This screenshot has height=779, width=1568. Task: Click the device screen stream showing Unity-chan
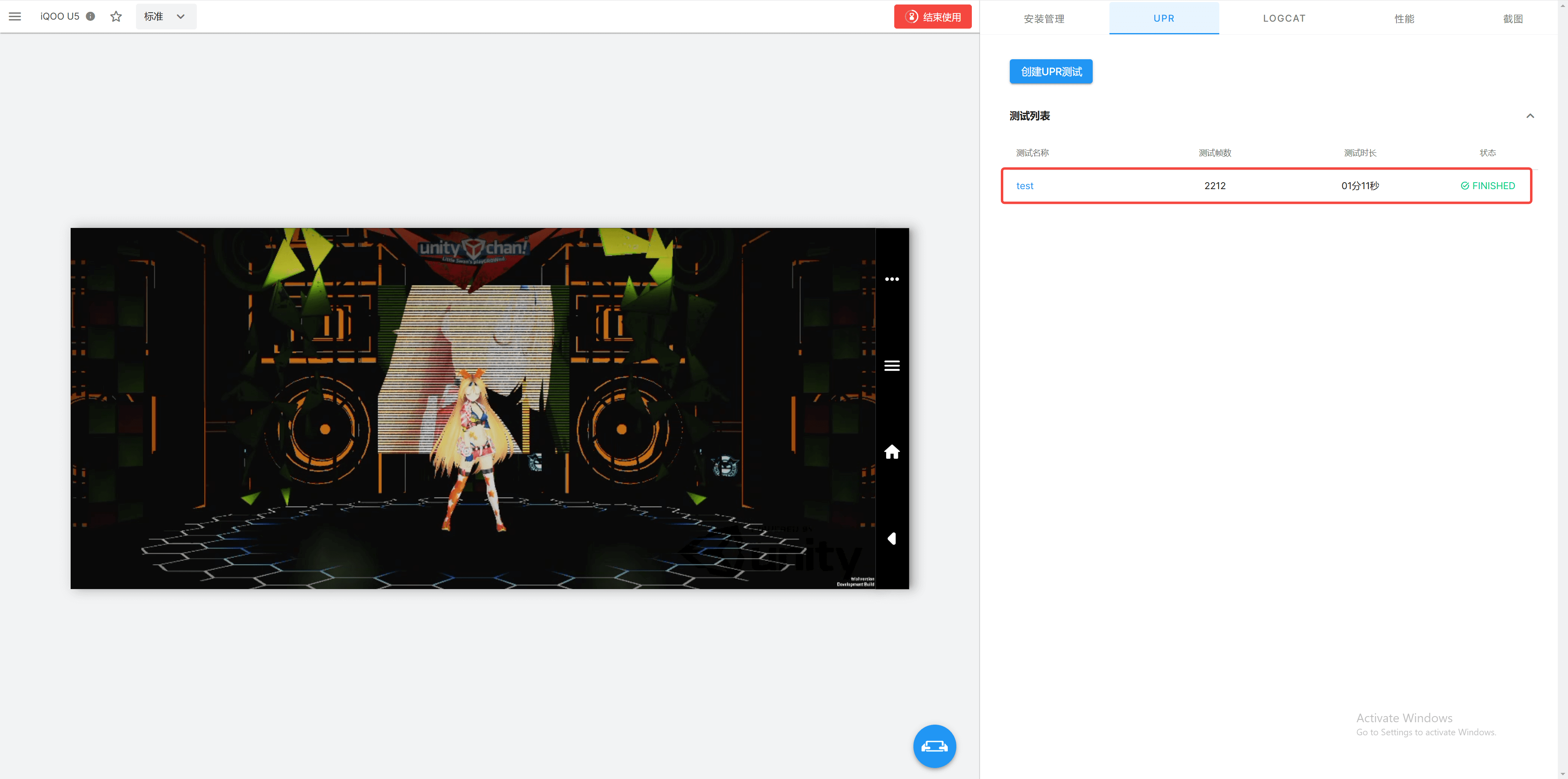[x=472, y=408]
